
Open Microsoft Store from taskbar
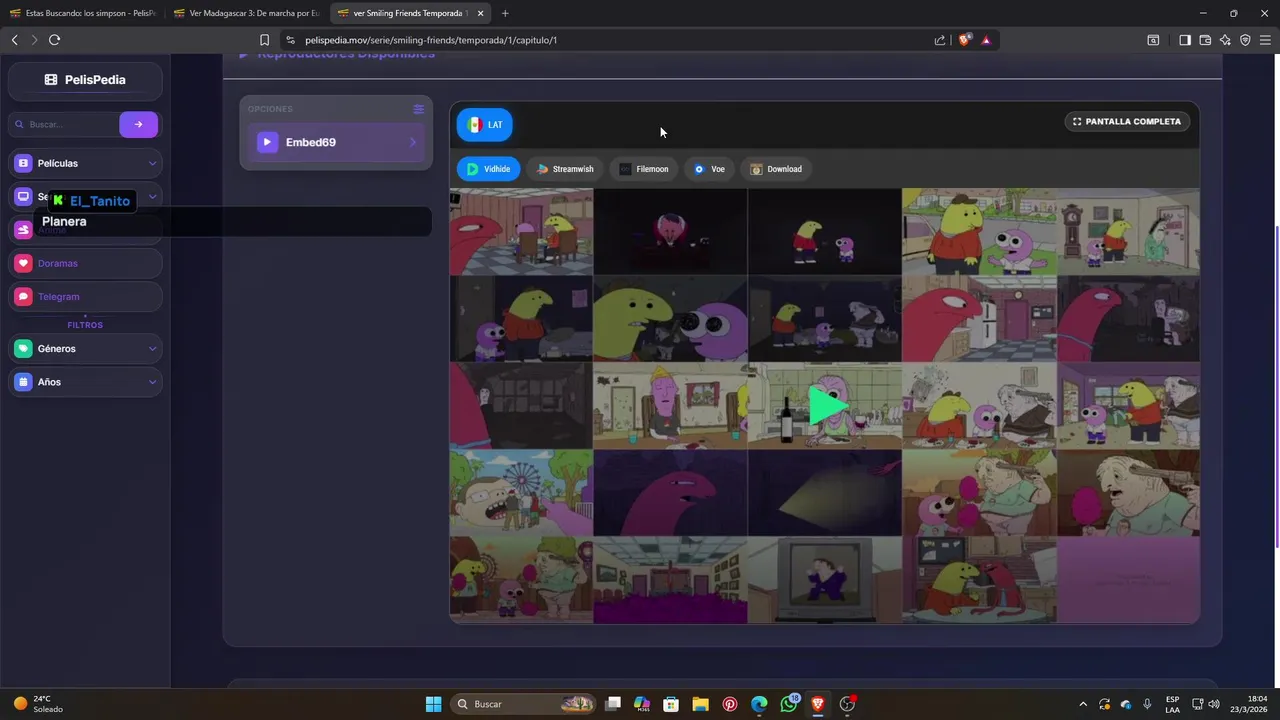[x=671, y=704]
